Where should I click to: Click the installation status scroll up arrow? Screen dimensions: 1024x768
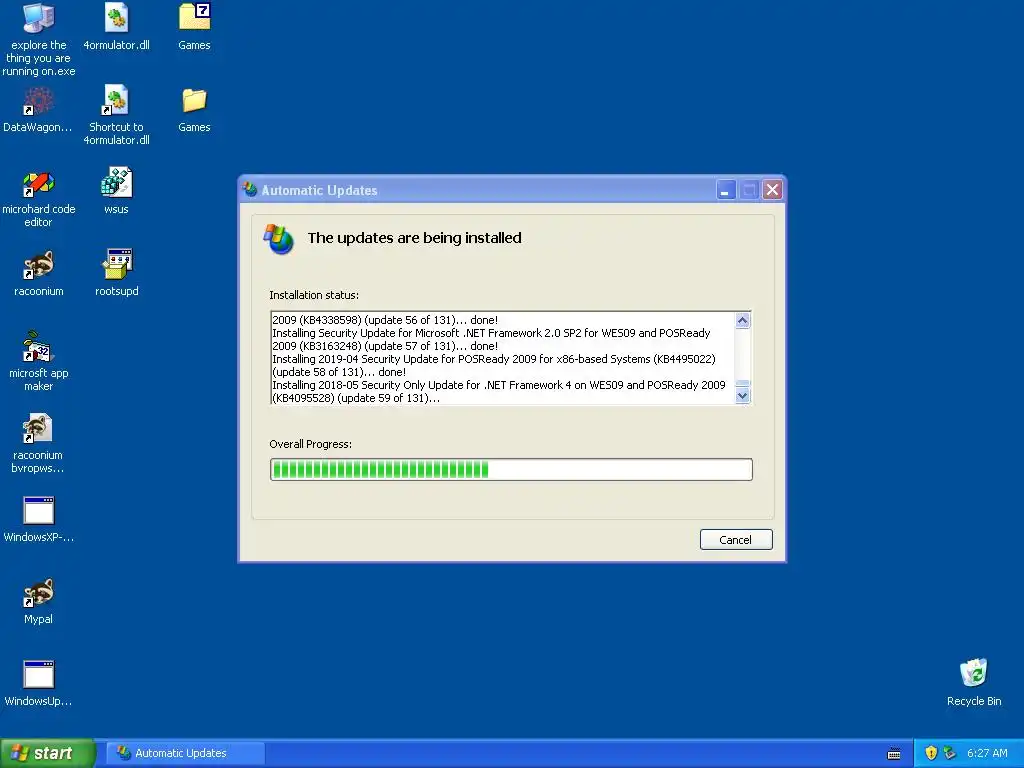pos(743,320)
